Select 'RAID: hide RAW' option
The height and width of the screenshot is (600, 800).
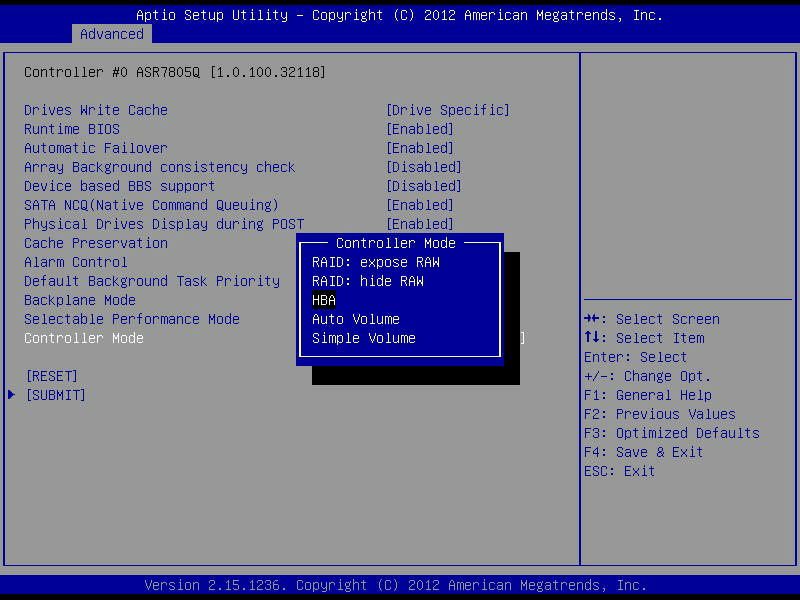coord(367,281)
